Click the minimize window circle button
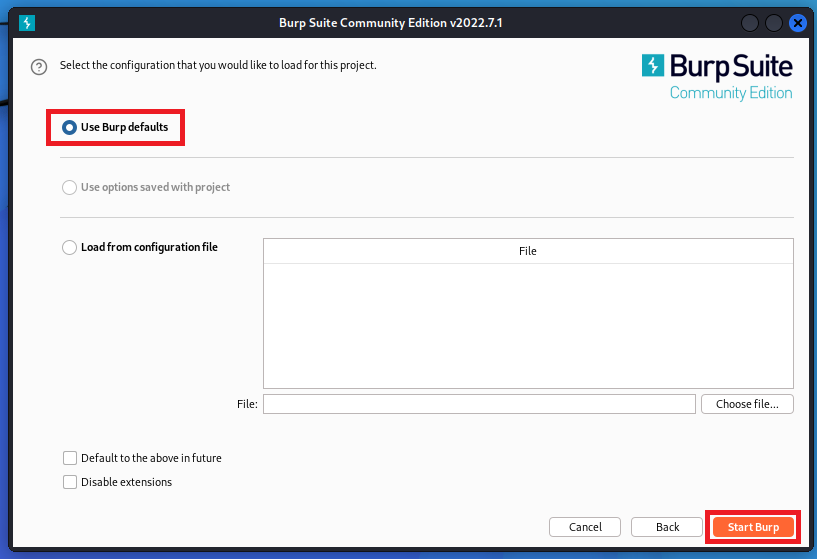The height and width of the screenshot is (559, 817). [x=750, y=23]
